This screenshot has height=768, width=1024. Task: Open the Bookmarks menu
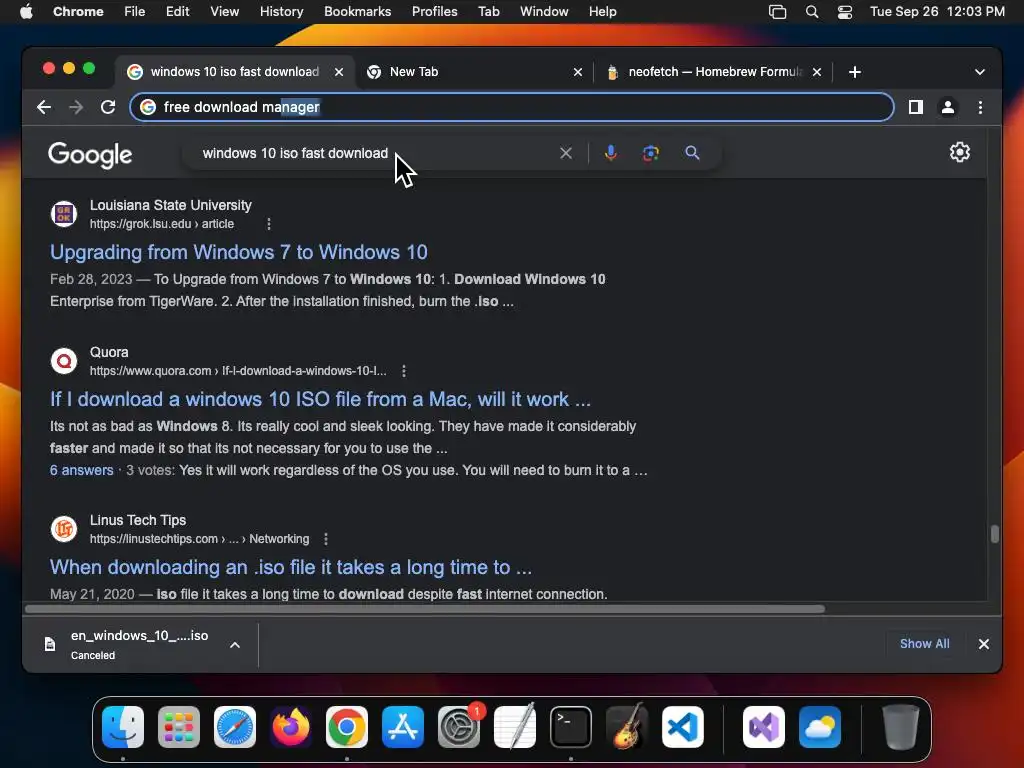pyautogui.click(x=357, y=12)
